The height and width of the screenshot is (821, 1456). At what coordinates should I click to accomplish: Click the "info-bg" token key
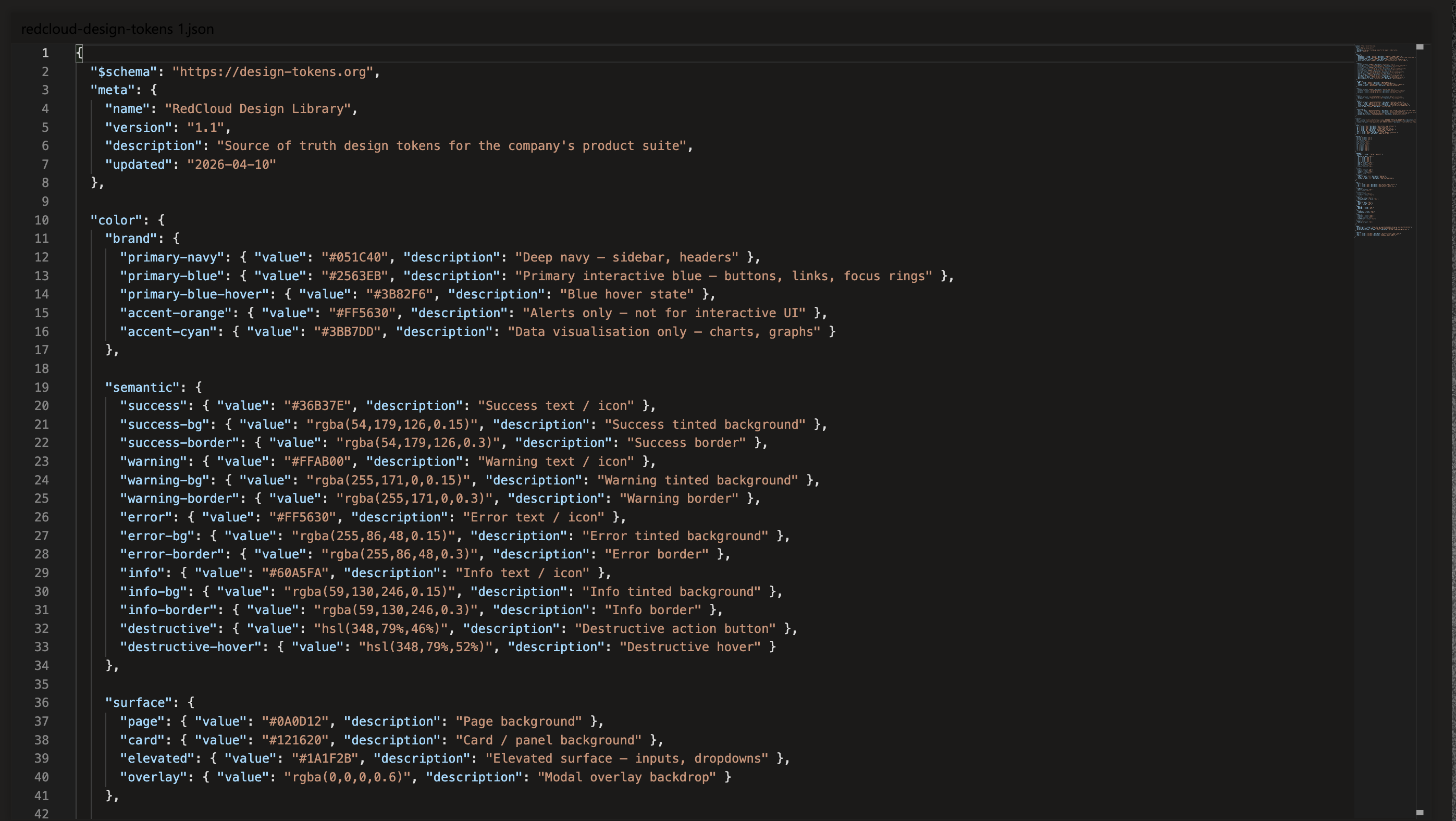pos(153,592)
